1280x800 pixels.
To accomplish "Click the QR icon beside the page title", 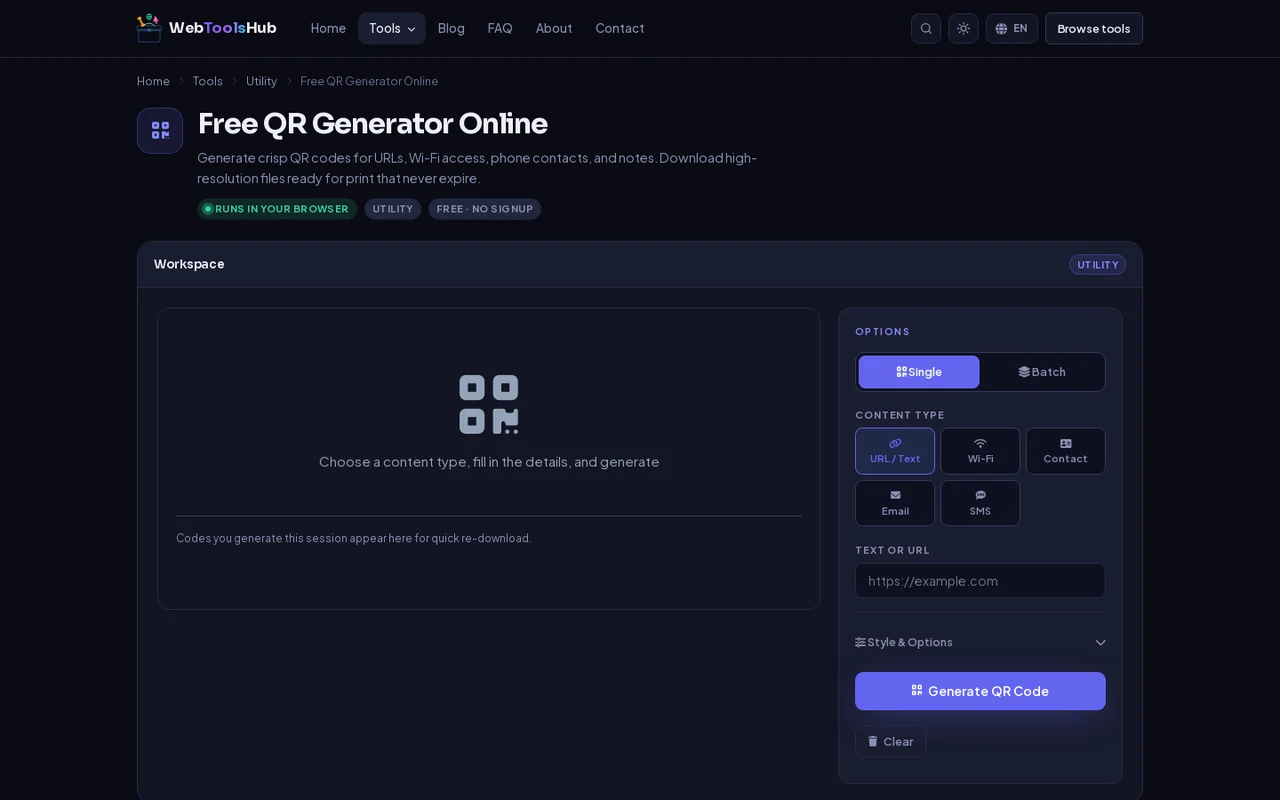I will point(160,131).
